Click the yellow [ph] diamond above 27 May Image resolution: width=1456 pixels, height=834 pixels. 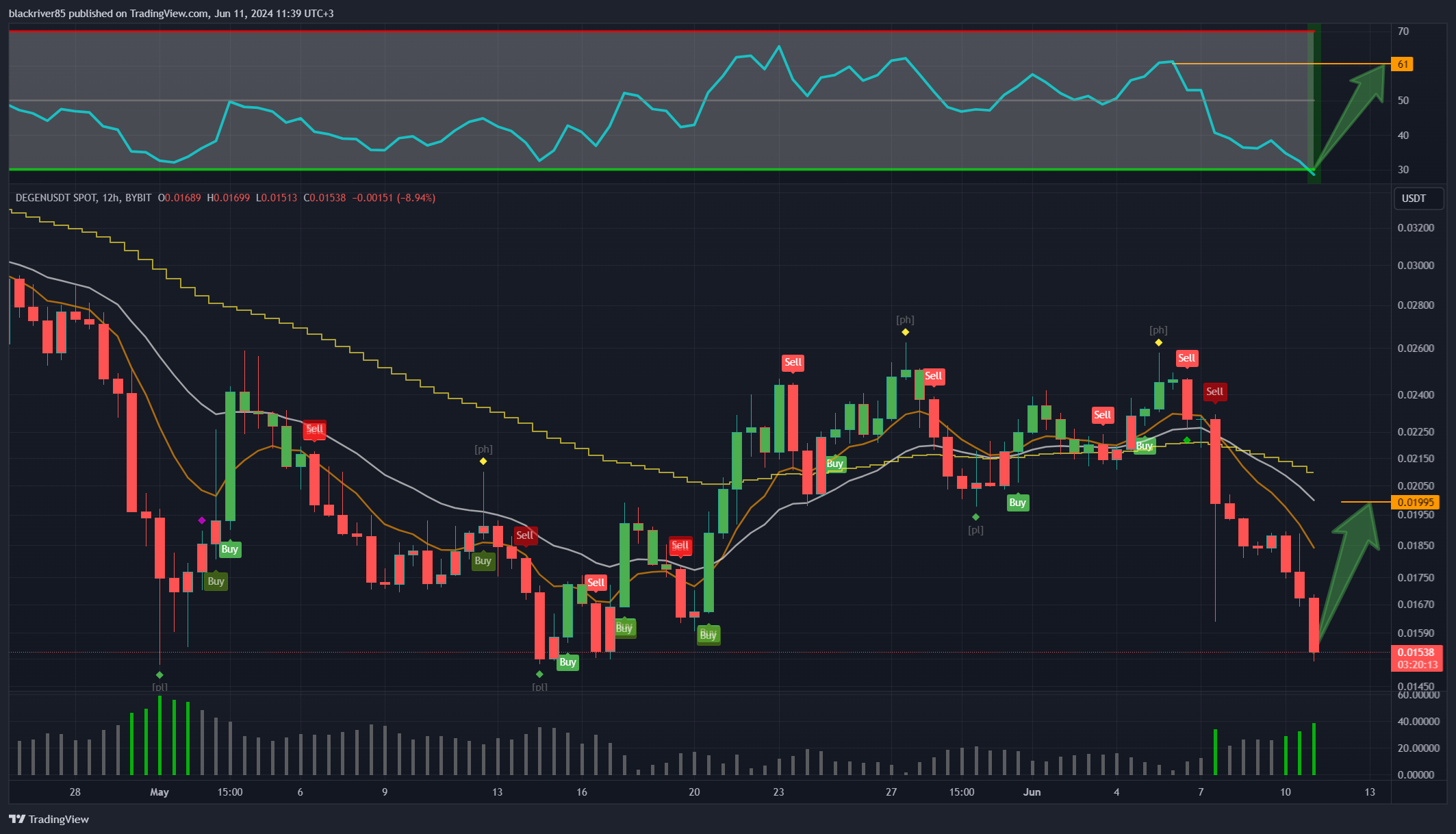click(905, 332)
